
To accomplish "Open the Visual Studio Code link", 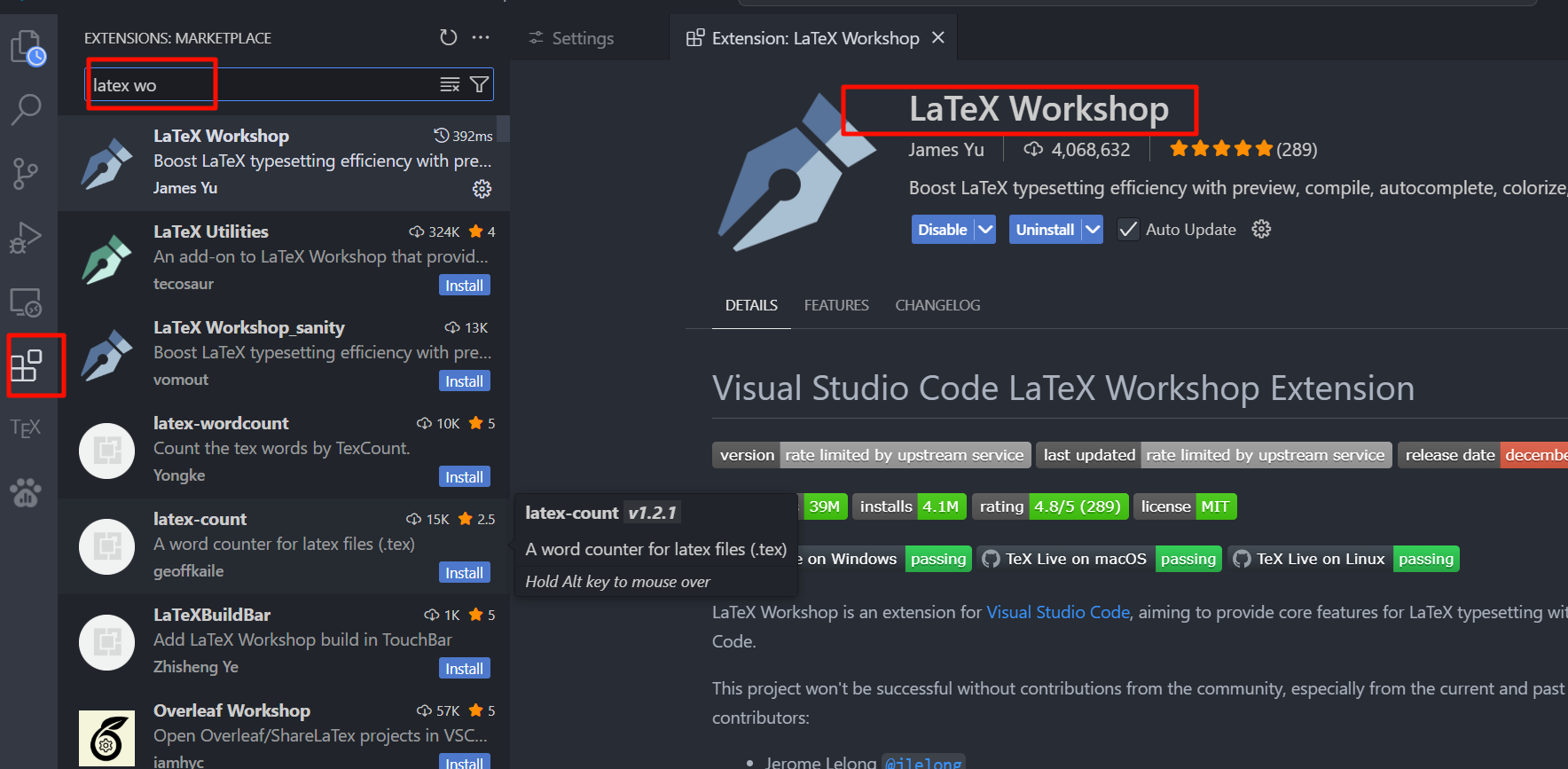I will coord(1058,612).
